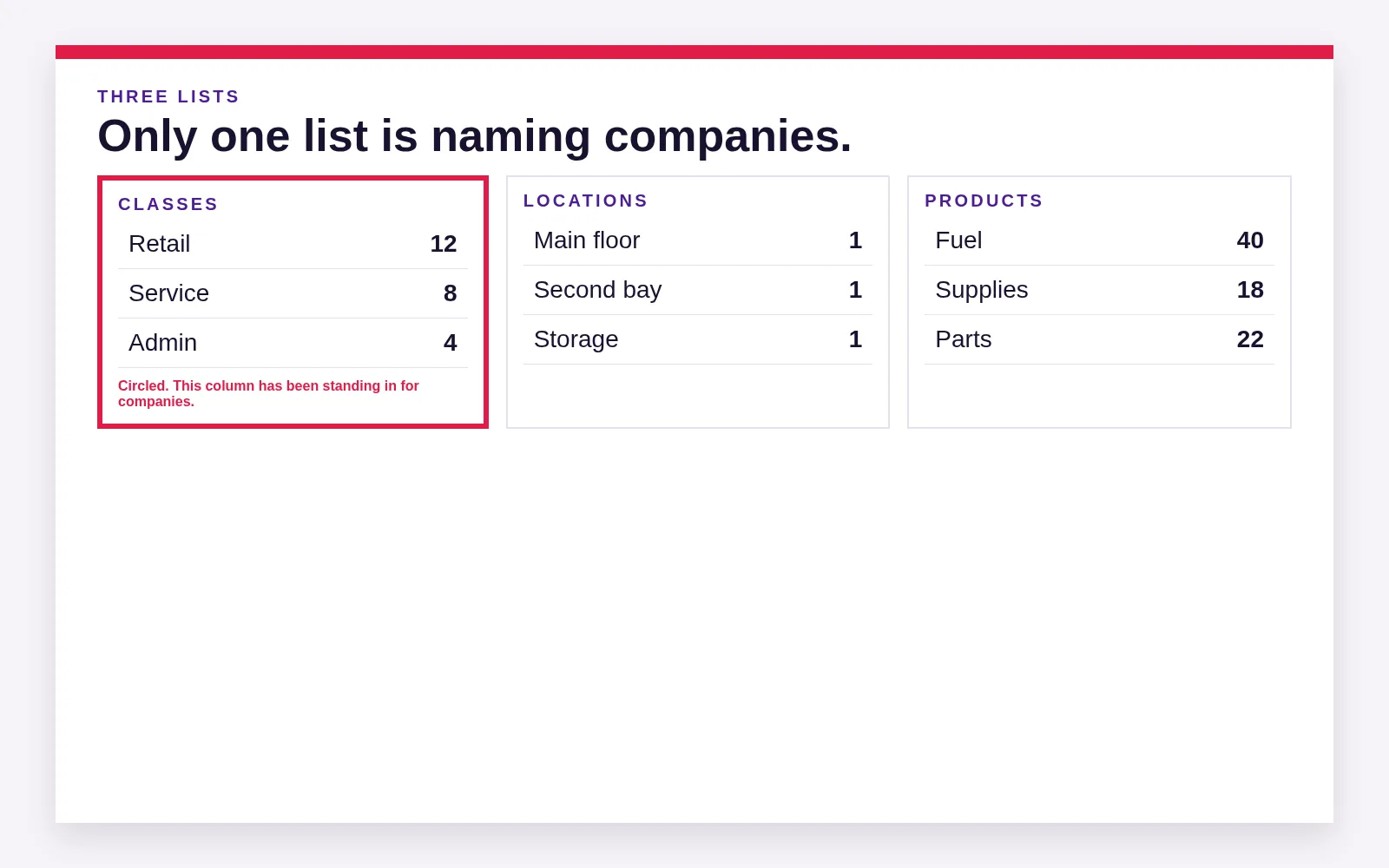Click the 'Service' row label
Screen dimensions: 1389x868
(x=168, y=293)
